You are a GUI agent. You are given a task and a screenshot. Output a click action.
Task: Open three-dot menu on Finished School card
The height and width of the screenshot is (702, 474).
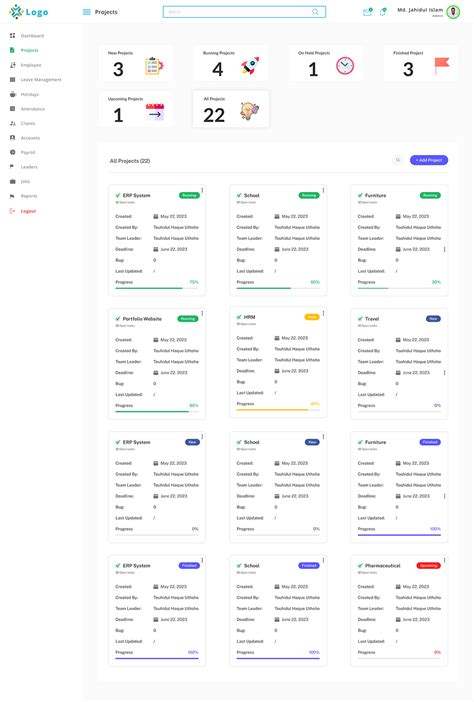click(324, 560)
